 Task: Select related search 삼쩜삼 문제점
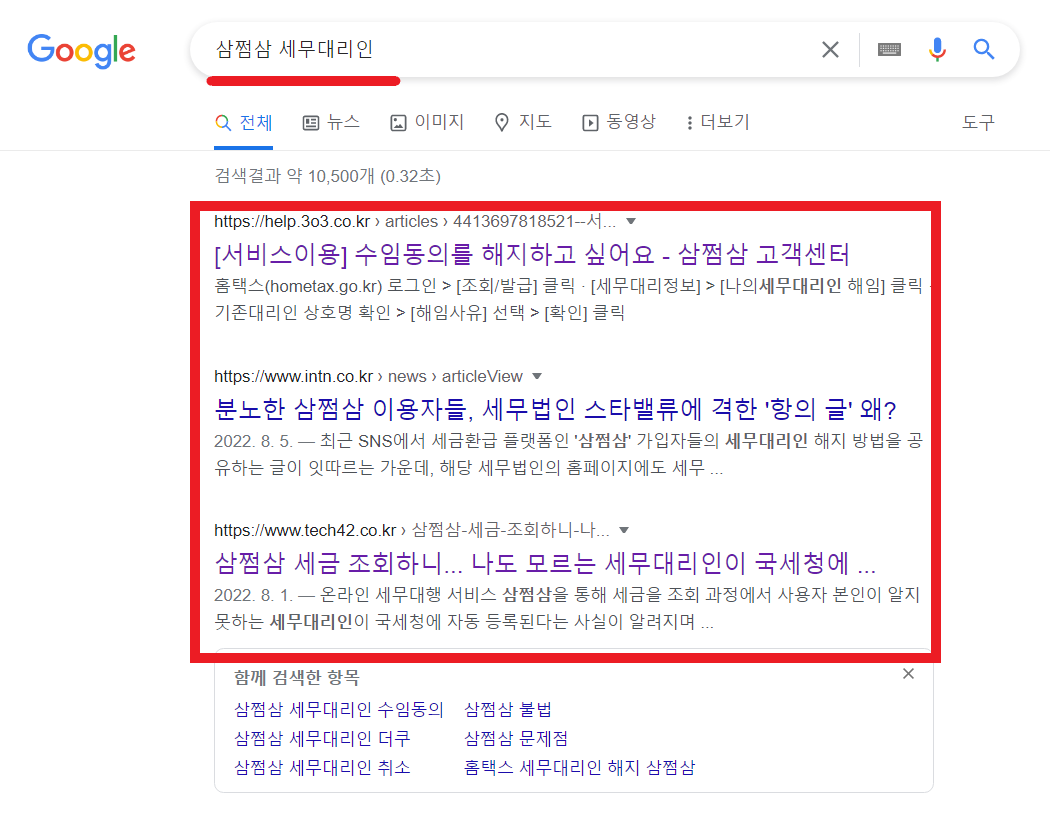tap(516, 738)
